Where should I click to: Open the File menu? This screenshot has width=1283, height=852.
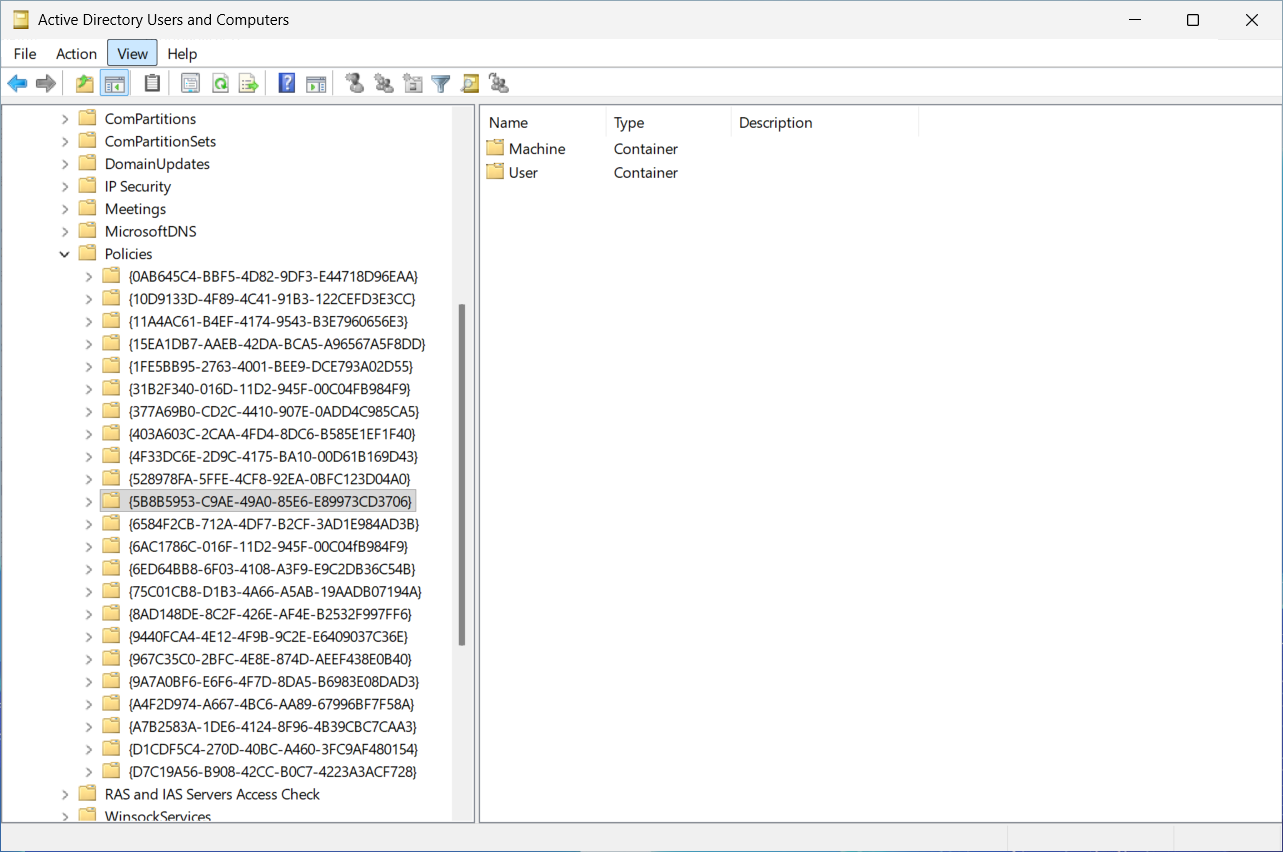pos(25,54)
